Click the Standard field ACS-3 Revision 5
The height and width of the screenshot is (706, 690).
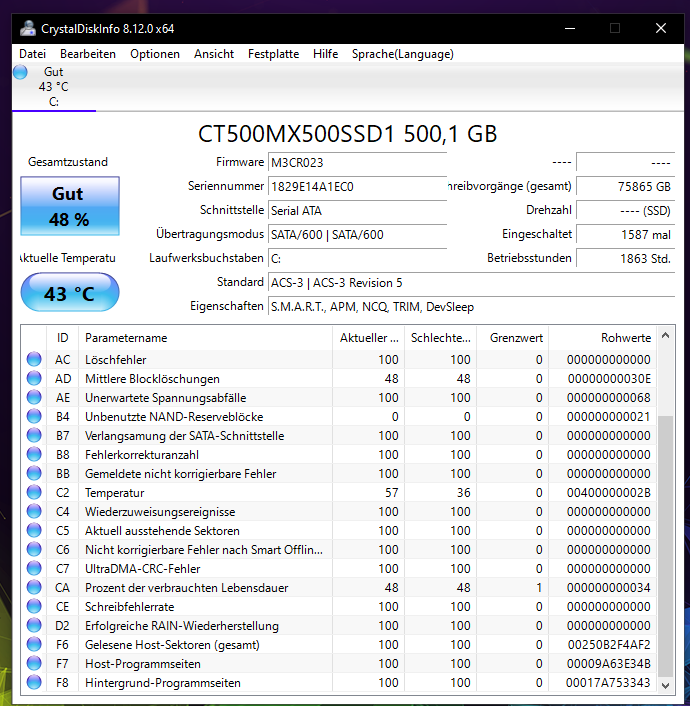pyautogui.click(x=472, y=283)
